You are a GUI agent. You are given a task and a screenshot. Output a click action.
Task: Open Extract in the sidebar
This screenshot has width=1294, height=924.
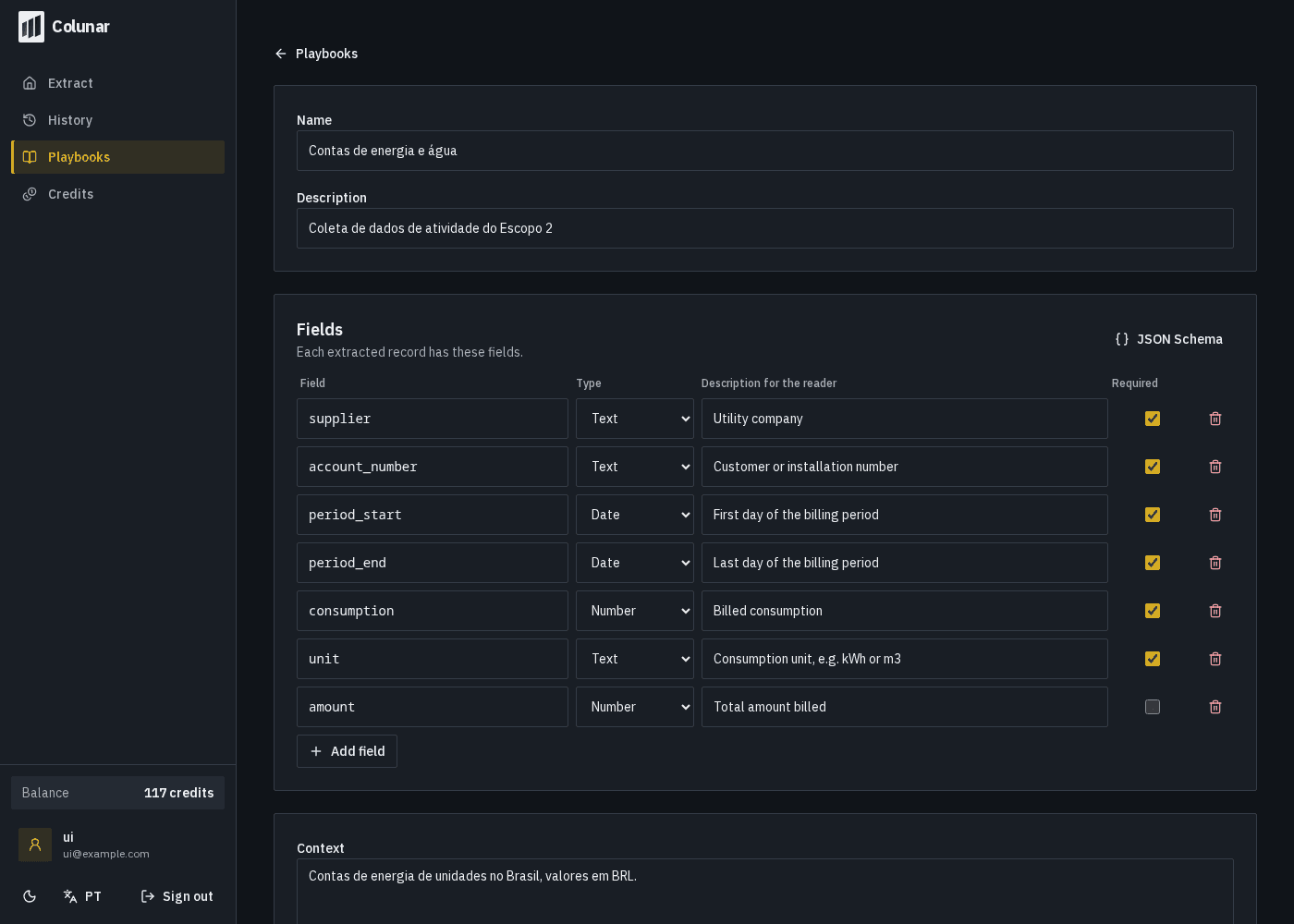(x=117, y=83)
